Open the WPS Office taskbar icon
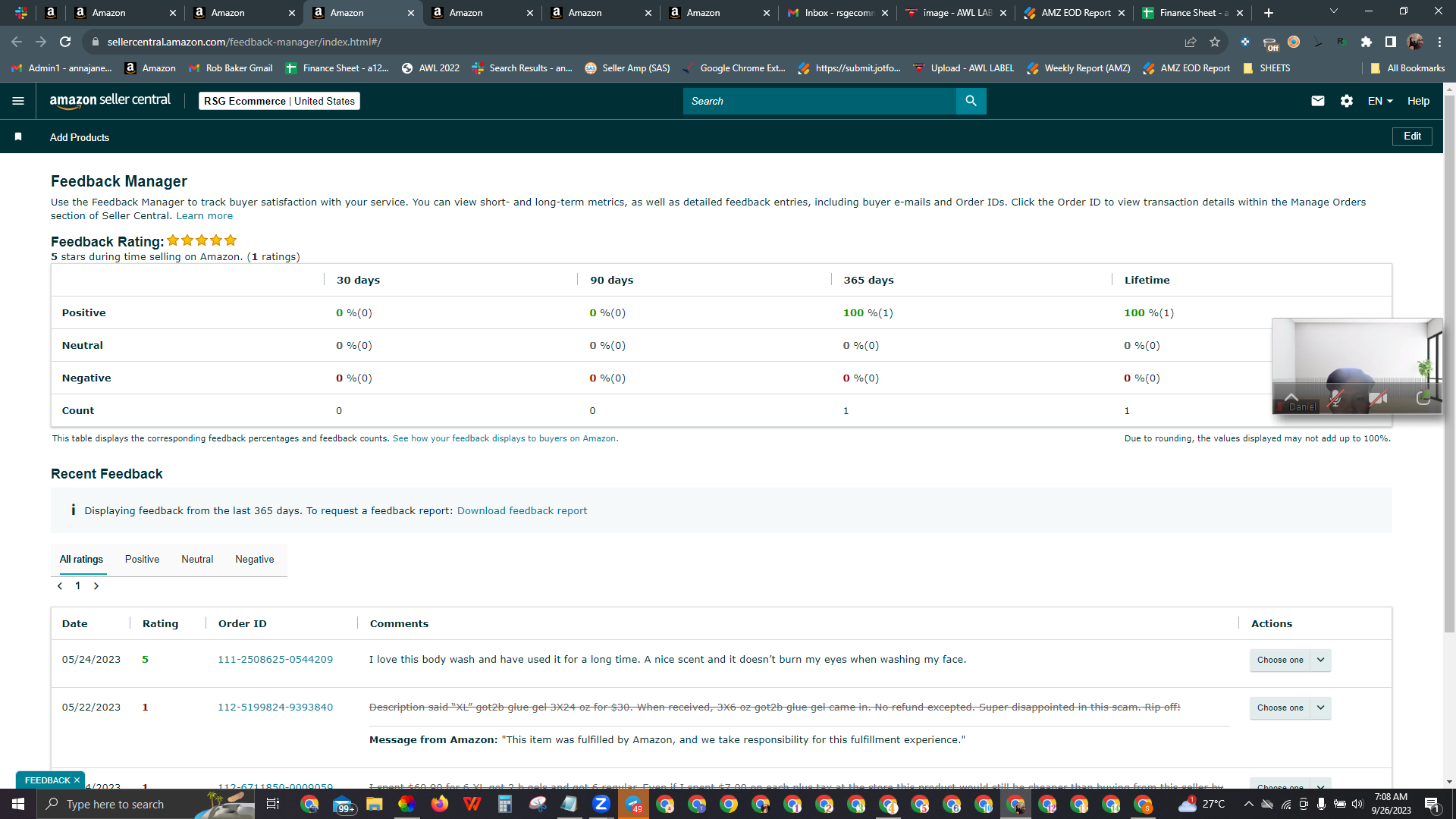 point(472,804)
